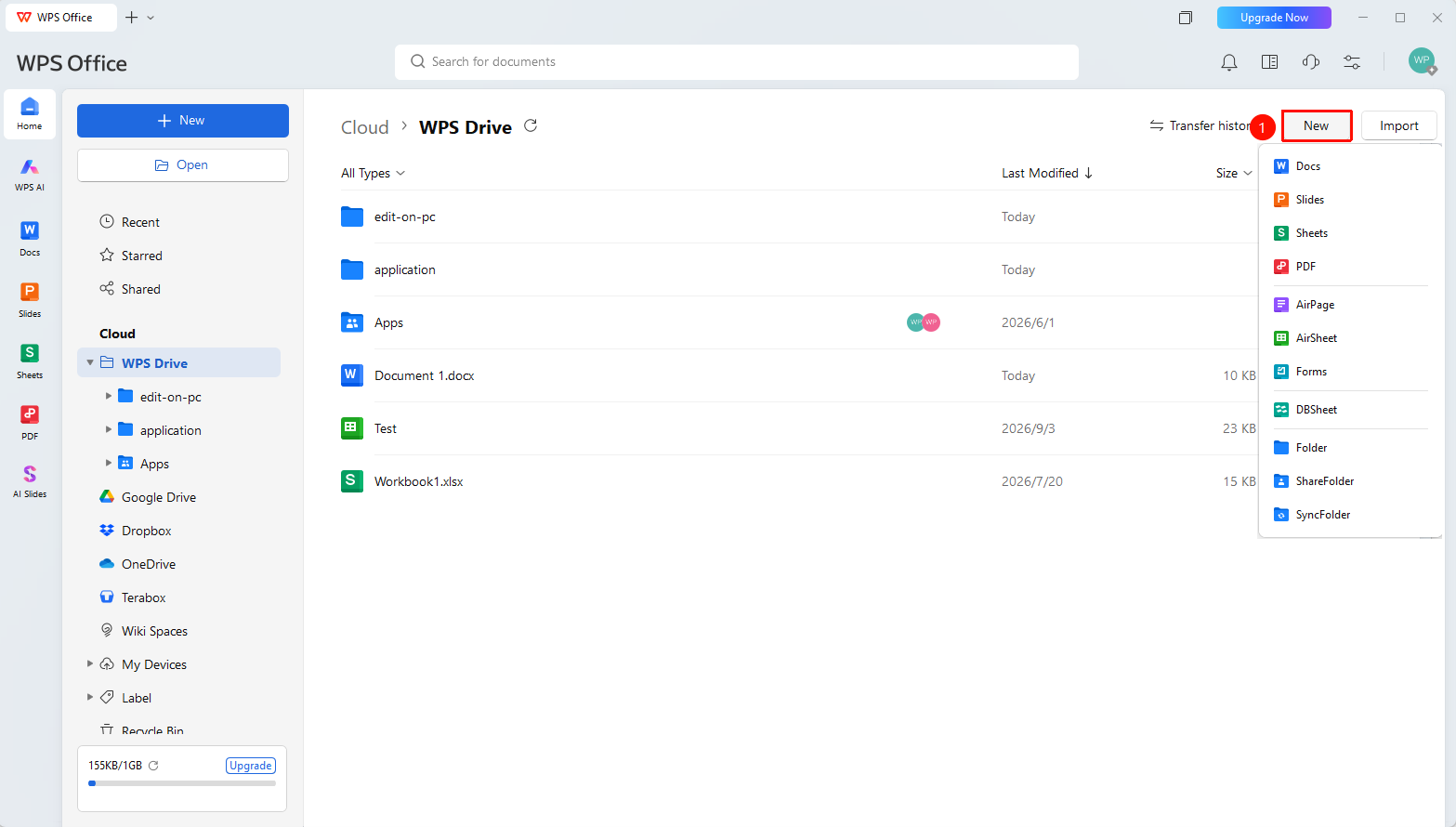Expand My Devices in the sidebar
Screen dimensions: 1456x827
pos(90,663)
